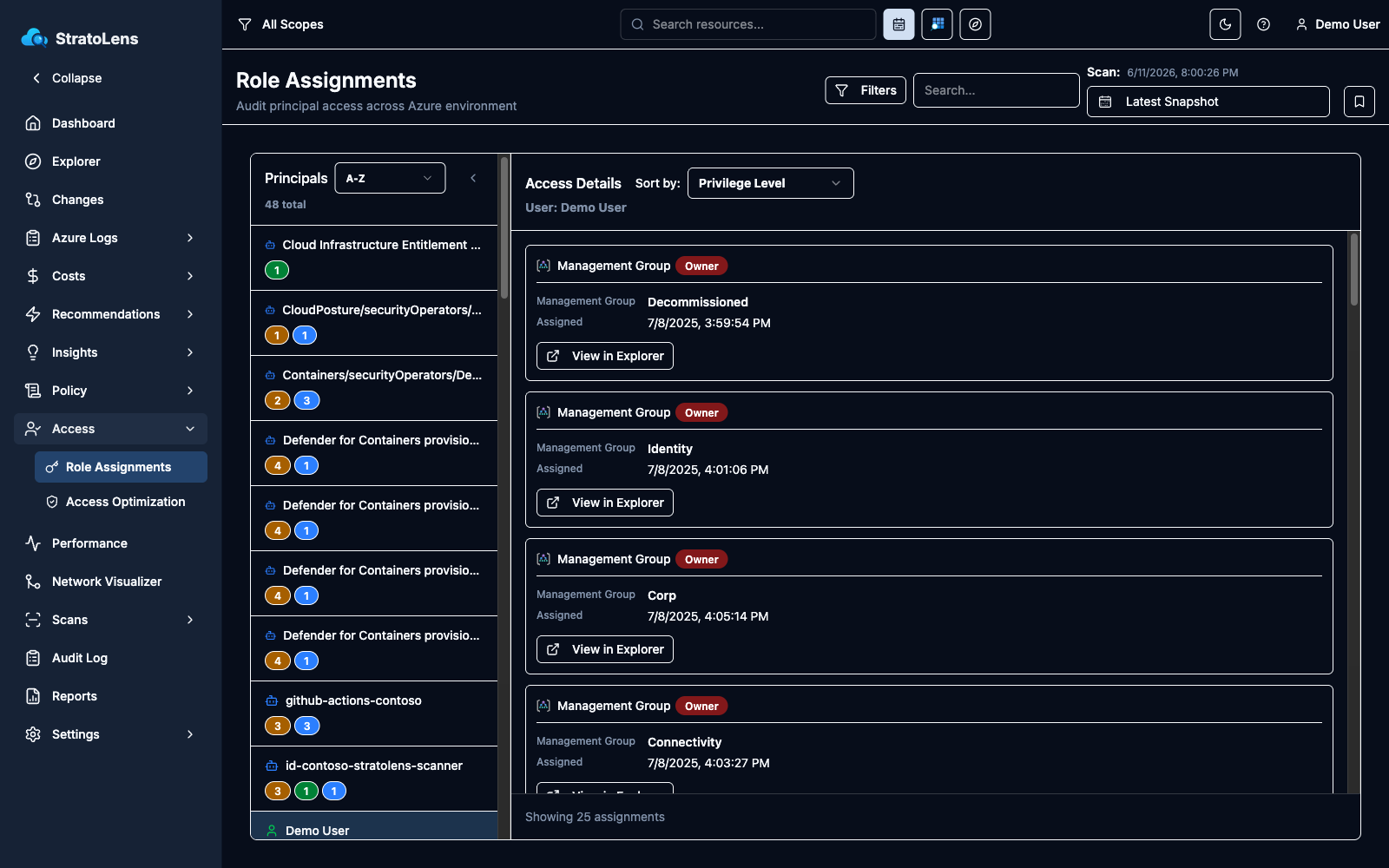Viewport: 1389px width, 868px height.
Task: Click blue badge 3 on github-actions-contoso
Action: [306, 726]
